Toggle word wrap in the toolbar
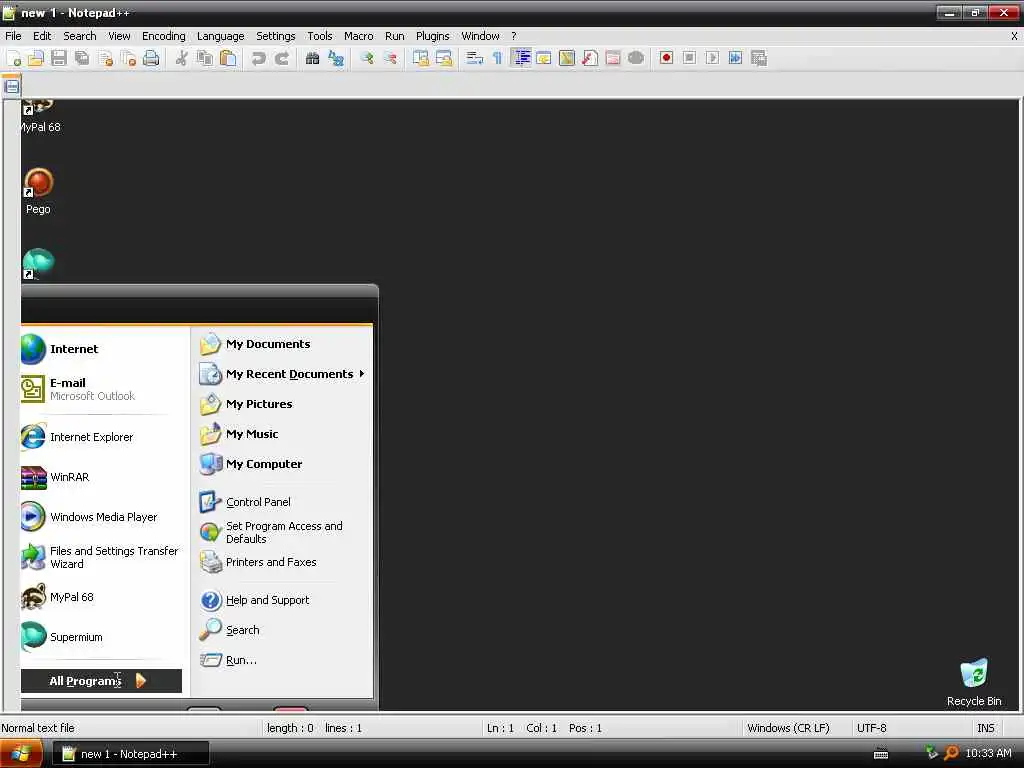 (x=474, y=58)
